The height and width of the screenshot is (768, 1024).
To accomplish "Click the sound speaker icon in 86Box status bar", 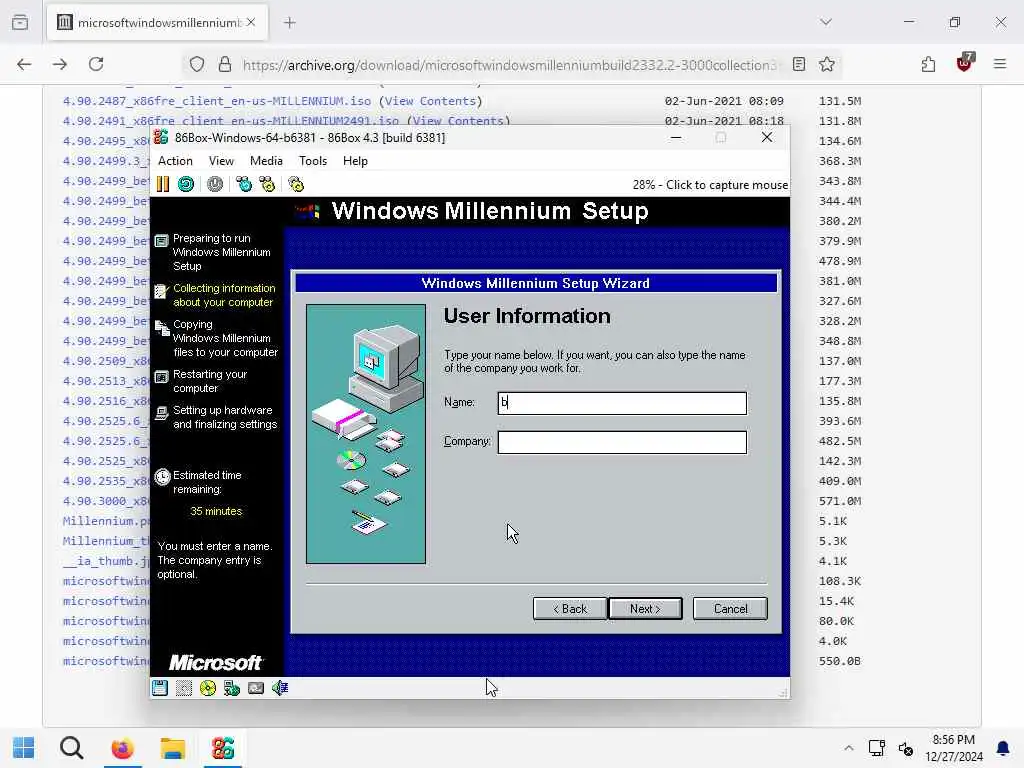I will click(x=280, y=688).
